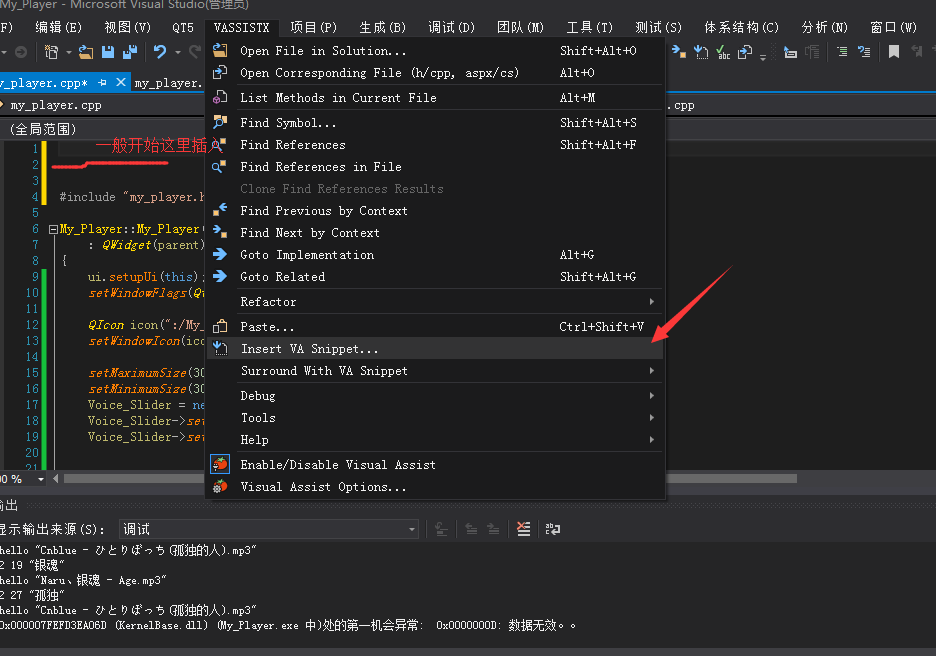
Task: Open the (全局范围) scope dropdown
Action: pyautogui.click(x=101, y=130)
